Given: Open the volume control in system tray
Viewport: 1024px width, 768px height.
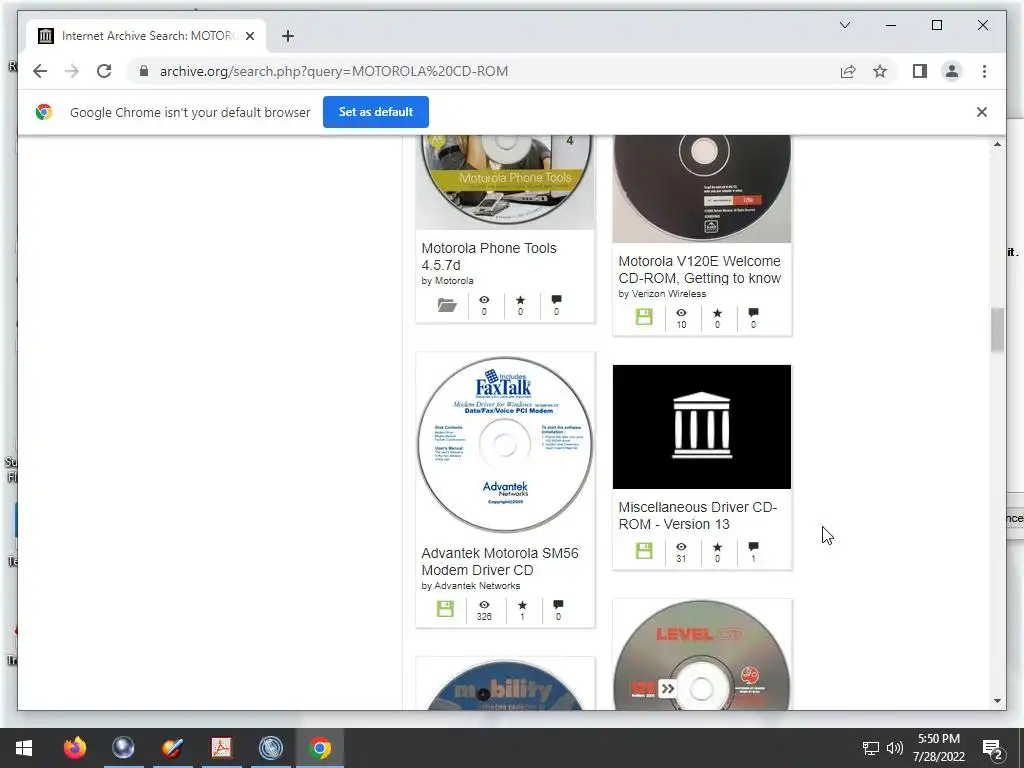Looking at the screenshot, I should 895,748.
